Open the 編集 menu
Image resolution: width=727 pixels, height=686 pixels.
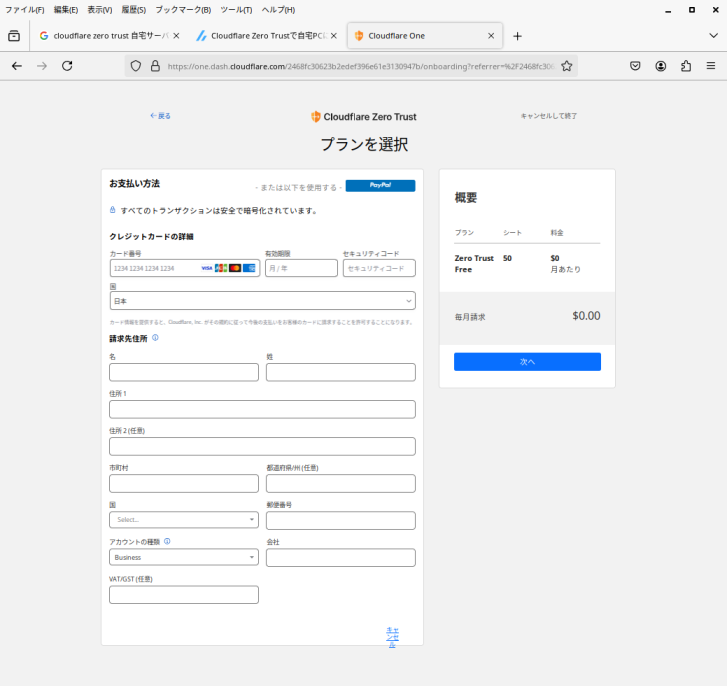pyautogui.click(x=66, y=10)
